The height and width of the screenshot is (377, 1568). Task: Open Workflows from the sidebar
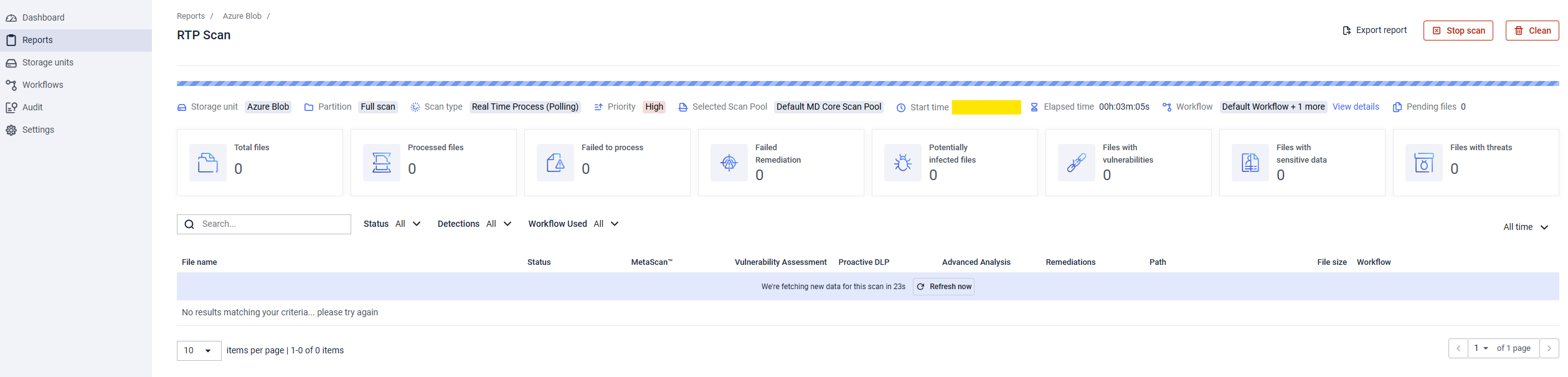(x=42, y=85)
